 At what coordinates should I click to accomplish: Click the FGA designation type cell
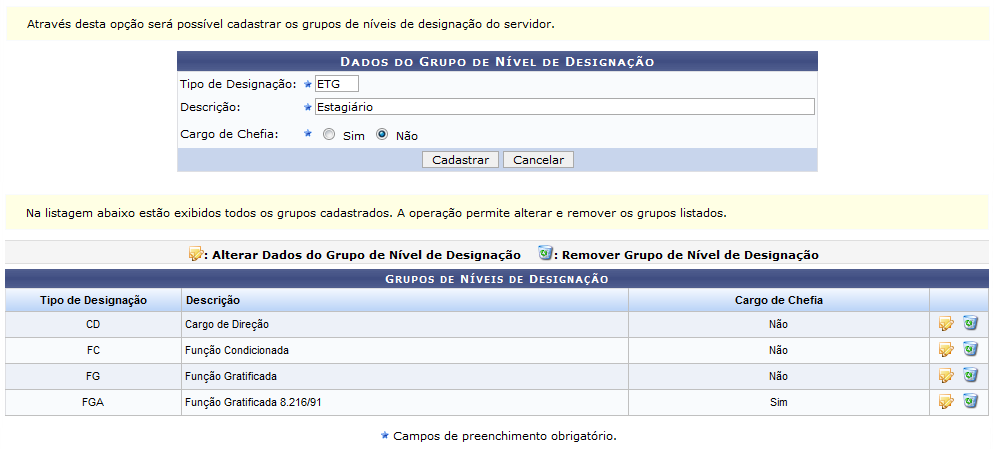94,402
